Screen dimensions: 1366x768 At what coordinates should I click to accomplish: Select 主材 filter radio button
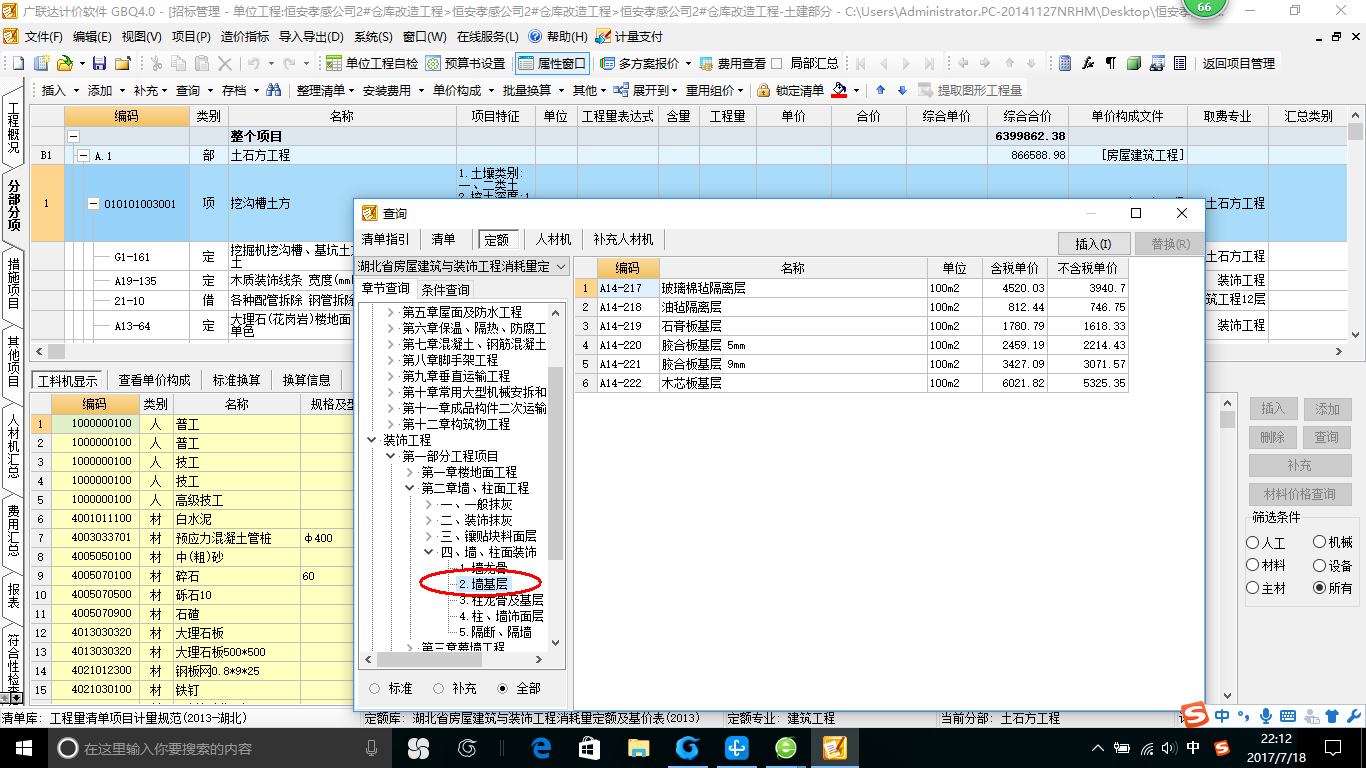point(1253,588)
